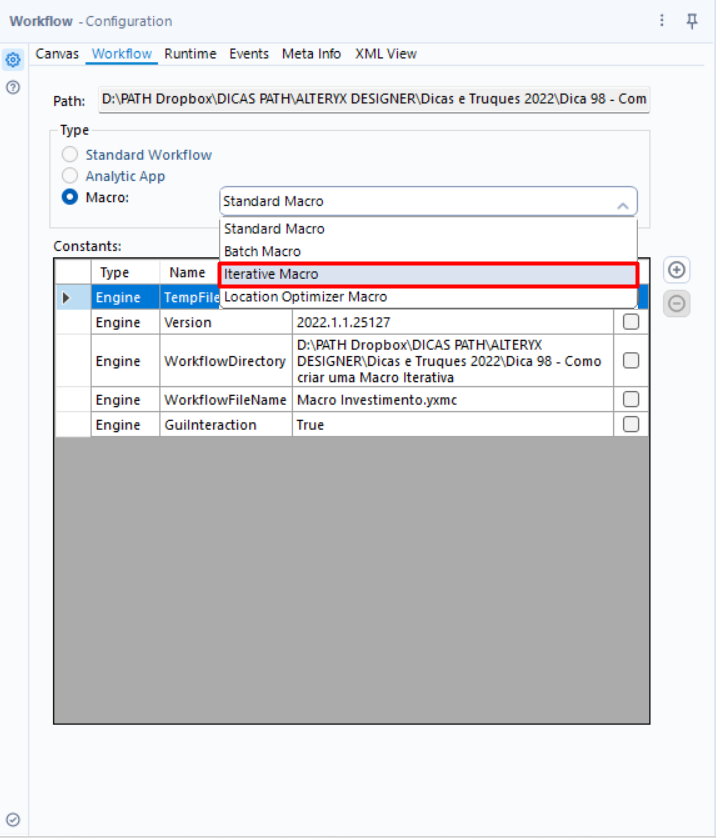Image resolution: width=716 pixels, height=838 pixels.
Task: Pin the Configuration window
Action: [x=692, y=21]
